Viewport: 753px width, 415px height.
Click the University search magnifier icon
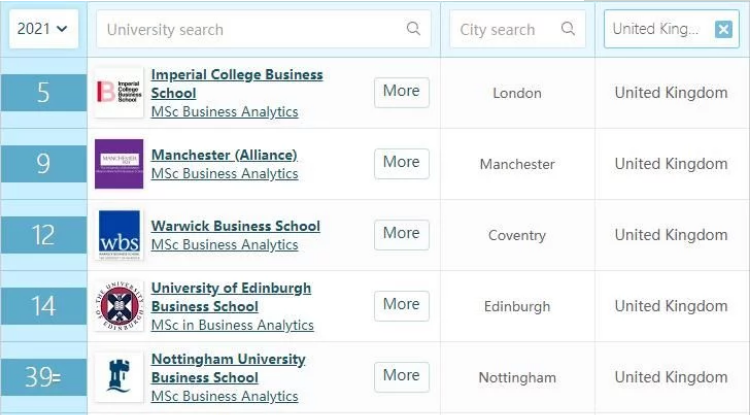click(413, 29)
